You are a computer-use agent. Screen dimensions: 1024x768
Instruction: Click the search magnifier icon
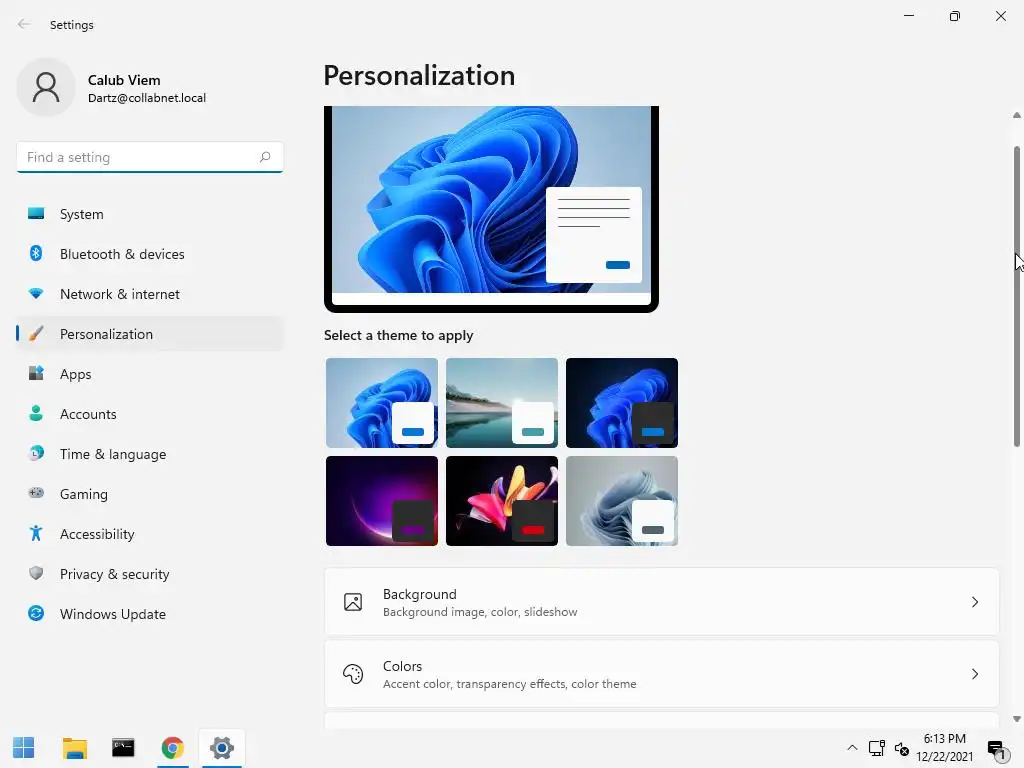[x=264, y=157]
